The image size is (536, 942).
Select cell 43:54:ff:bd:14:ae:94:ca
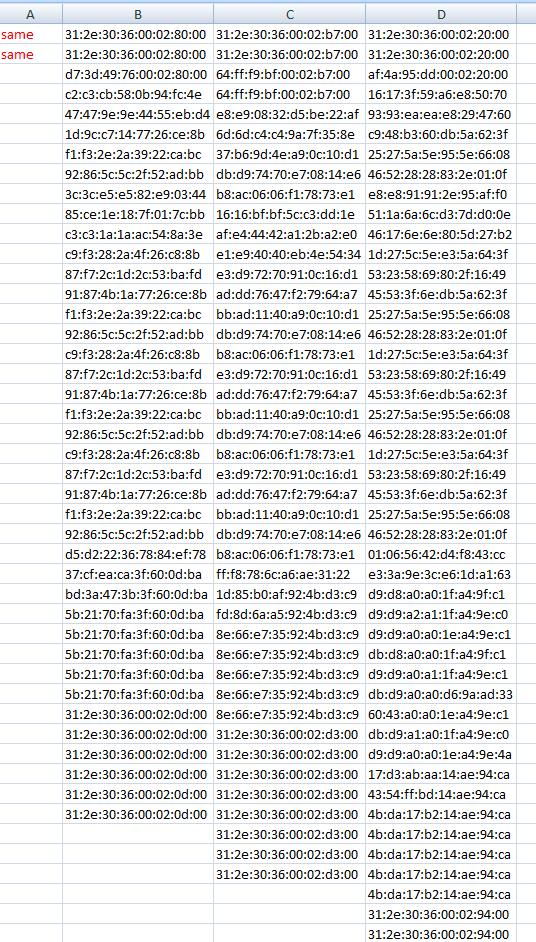point(441,795)
